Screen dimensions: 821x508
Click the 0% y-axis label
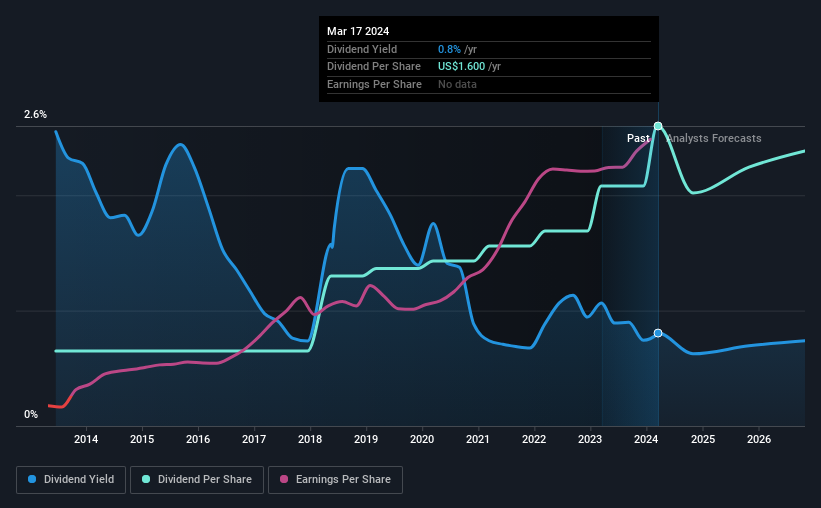[31, 414]
